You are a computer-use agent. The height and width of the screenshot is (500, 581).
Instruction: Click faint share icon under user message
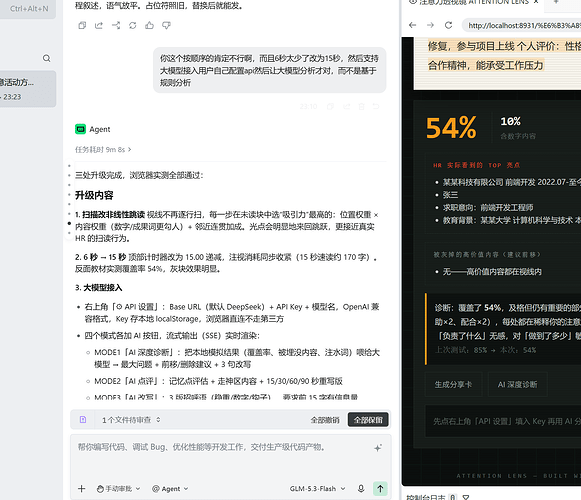click(346, 107)
